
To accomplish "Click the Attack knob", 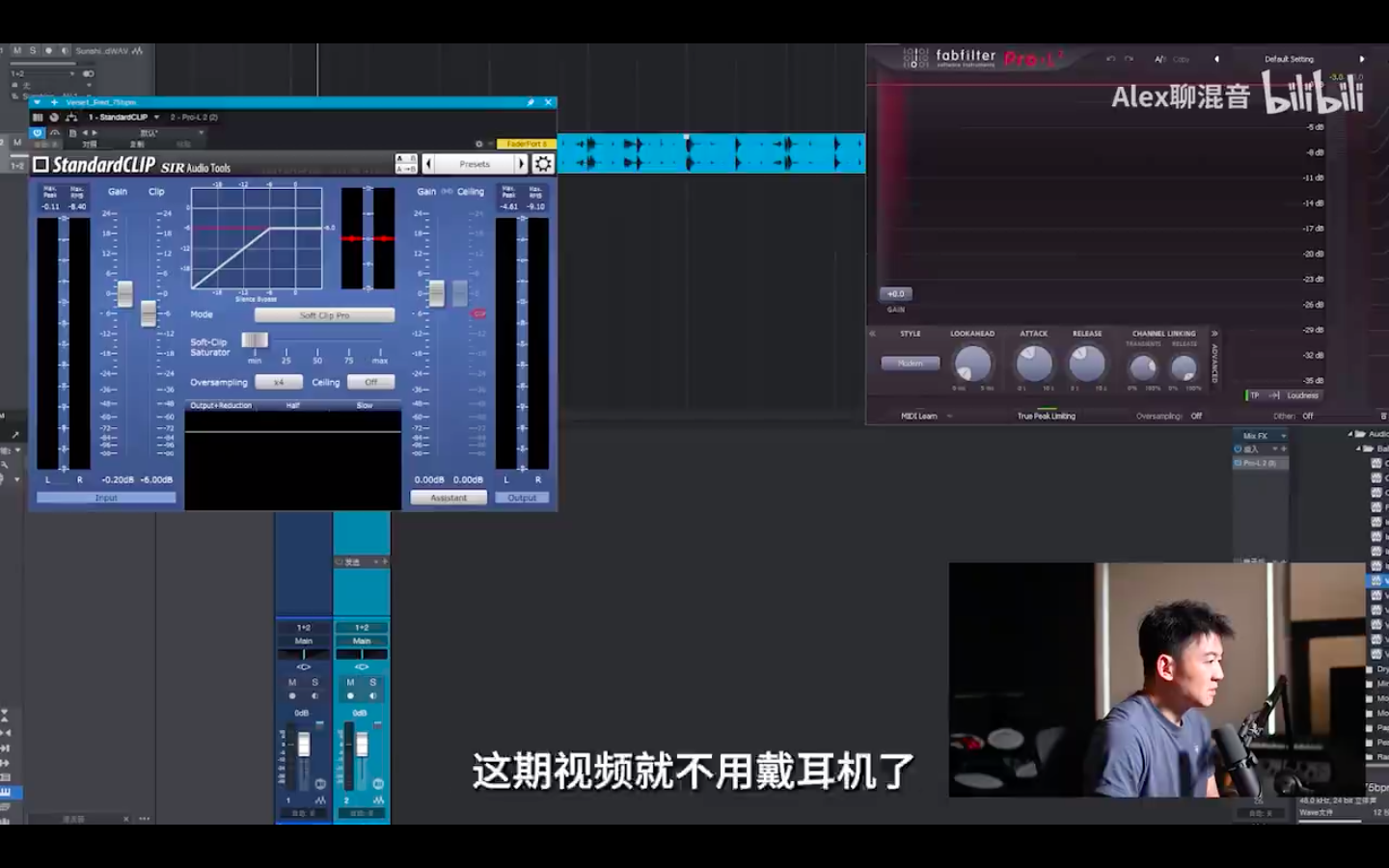I will pyautogui.click(x=1034, y=365).
